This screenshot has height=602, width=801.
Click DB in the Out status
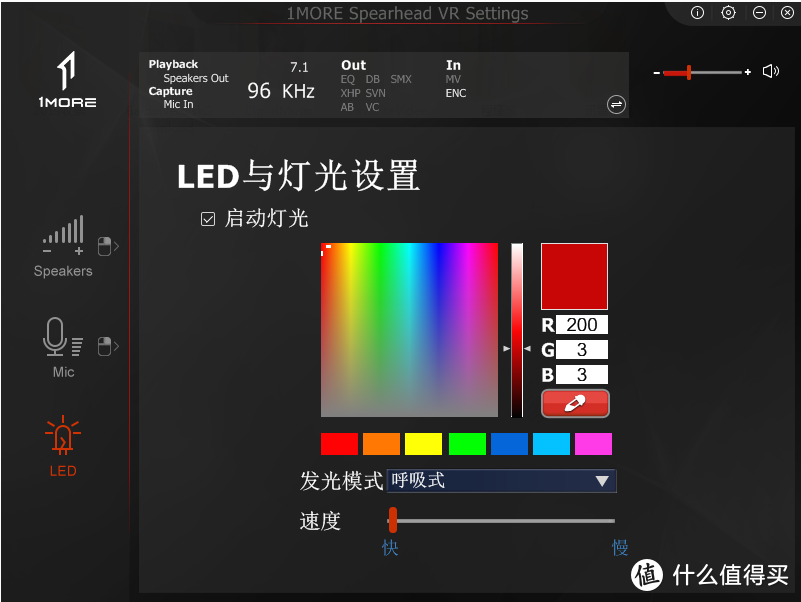(x=372, y=79)
